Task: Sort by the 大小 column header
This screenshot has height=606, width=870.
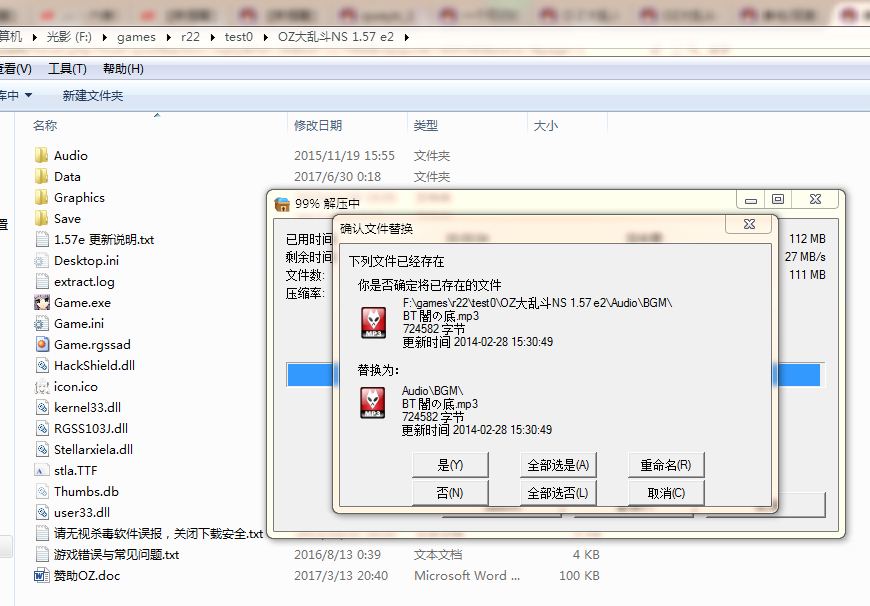Action: tap(546, 126)
